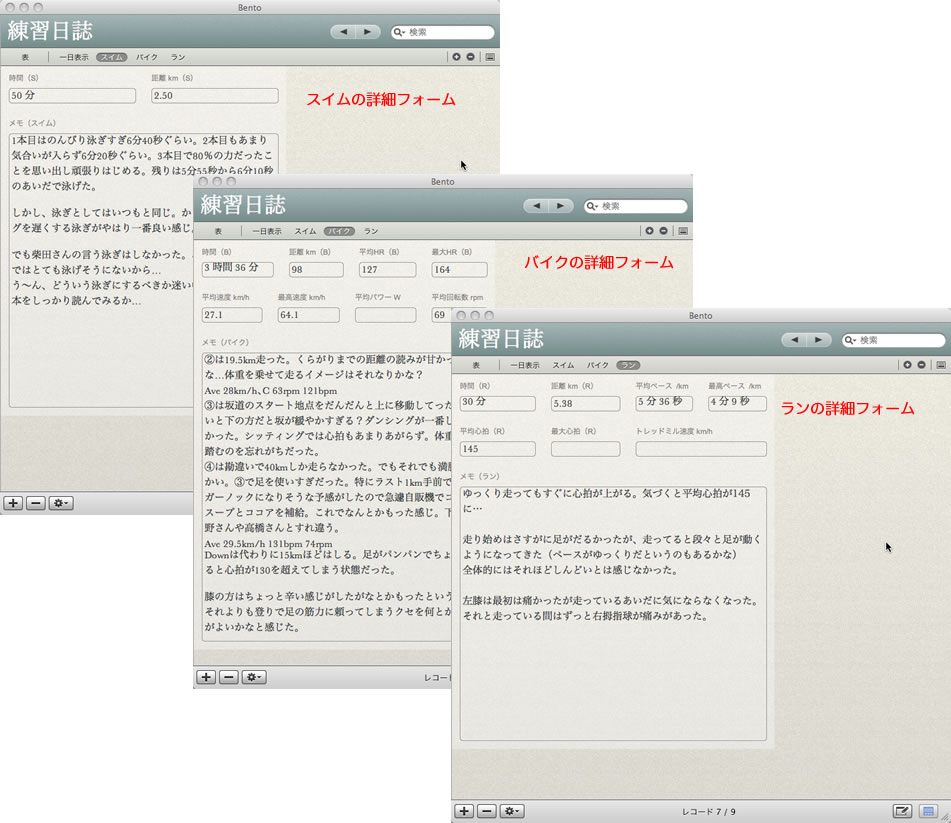951x823 pixels.
Task: Go to next record in Run window
Action: coord(819,340)
